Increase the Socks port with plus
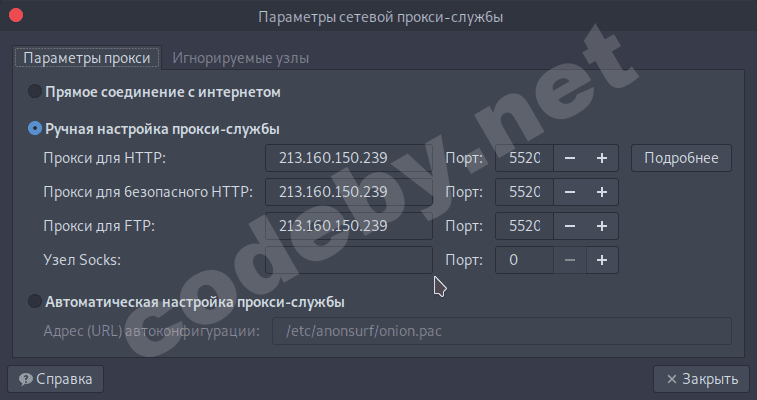This screenshot has height=400, width=757. click(602, 260)
